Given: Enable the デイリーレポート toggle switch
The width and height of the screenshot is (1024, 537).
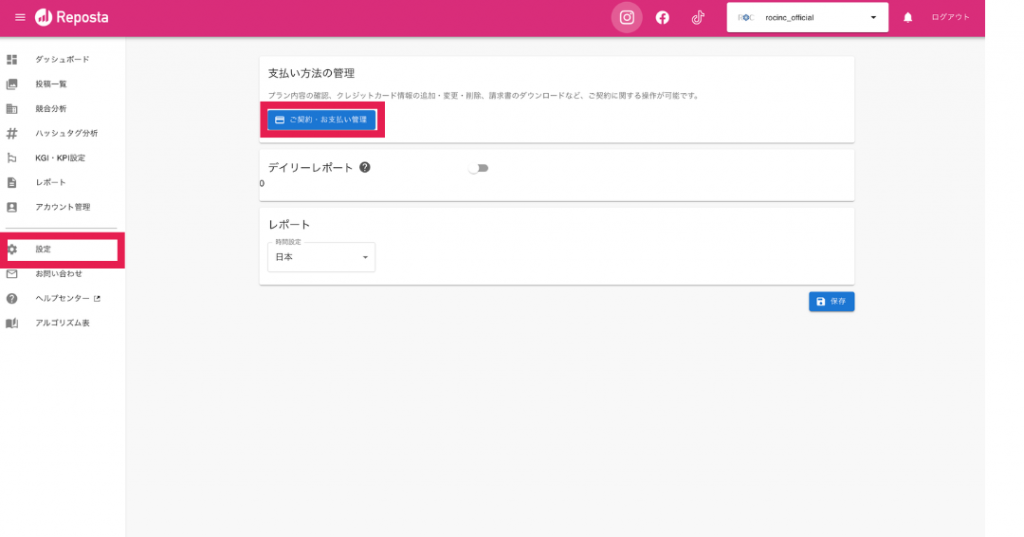Looking at the screenshot, I should click(x=479, y=168).
